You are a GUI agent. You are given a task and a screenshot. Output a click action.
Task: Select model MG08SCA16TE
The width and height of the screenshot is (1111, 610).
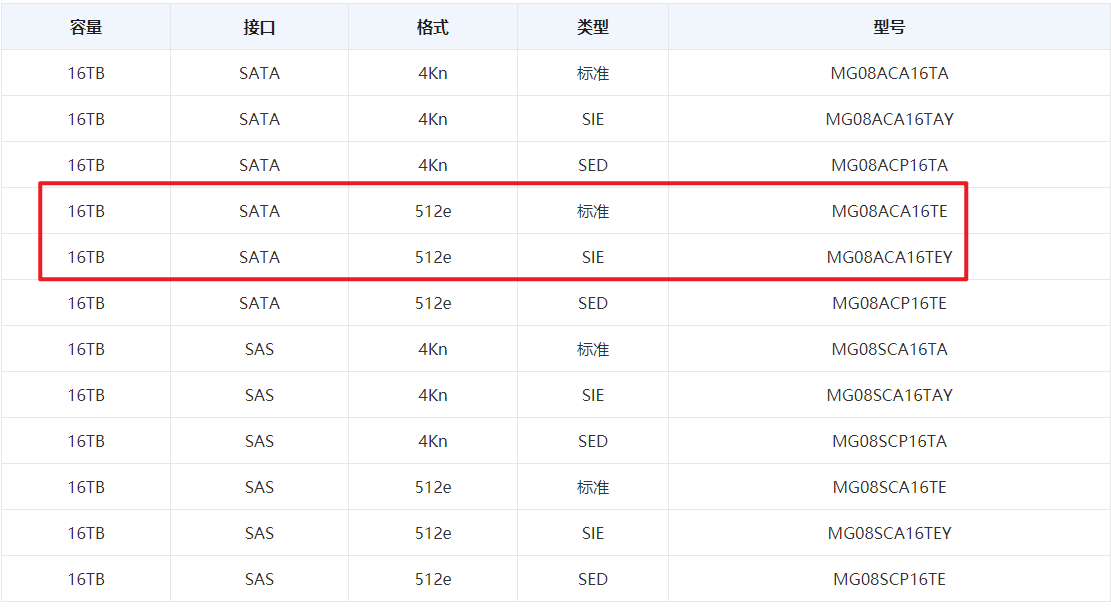(889, 487)
